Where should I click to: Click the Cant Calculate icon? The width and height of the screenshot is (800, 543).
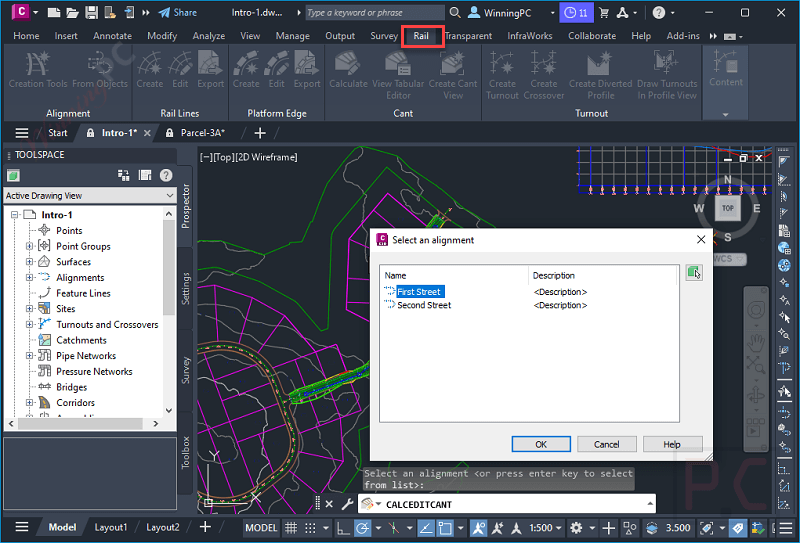click(348, 64)
